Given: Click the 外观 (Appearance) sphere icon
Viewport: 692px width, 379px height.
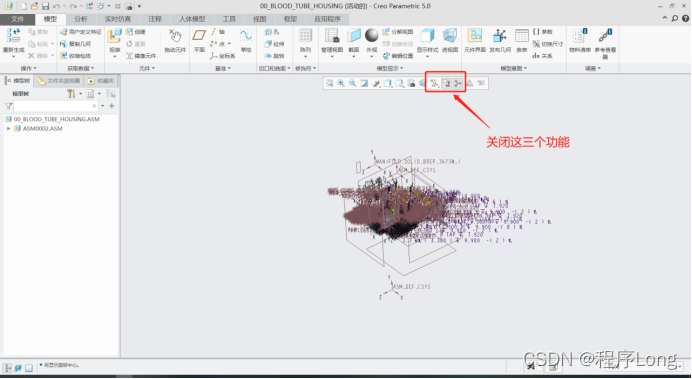Looking at the screenshot, I should 372,36.
